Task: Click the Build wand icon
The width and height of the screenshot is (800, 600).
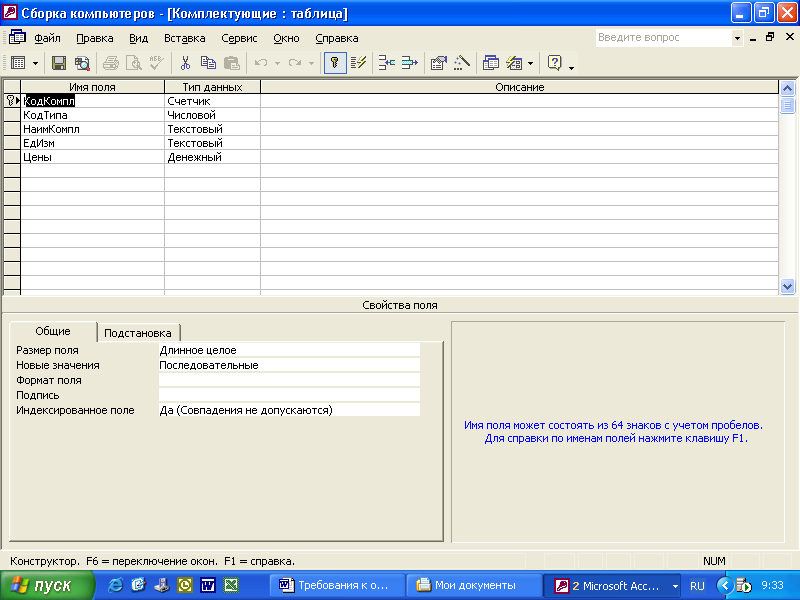Action: pyautogui.click(x=461, y=63)
